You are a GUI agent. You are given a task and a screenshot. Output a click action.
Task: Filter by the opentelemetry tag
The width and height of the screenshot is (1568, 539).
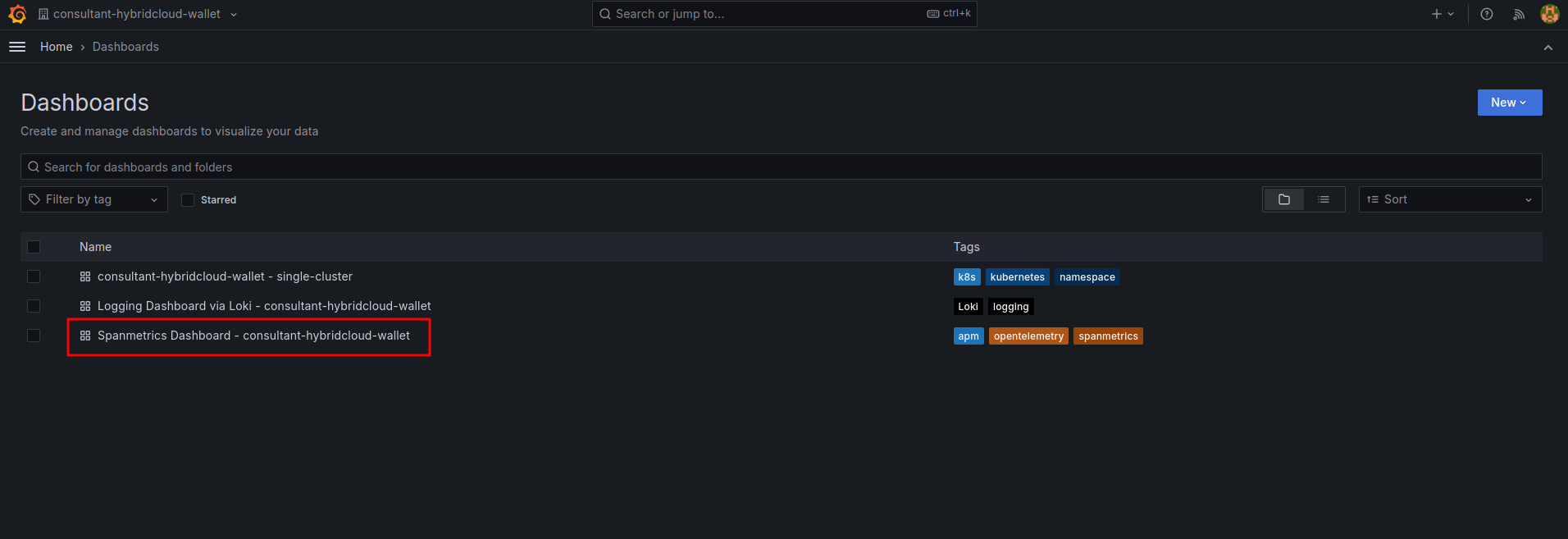[x=1028, y=336]
